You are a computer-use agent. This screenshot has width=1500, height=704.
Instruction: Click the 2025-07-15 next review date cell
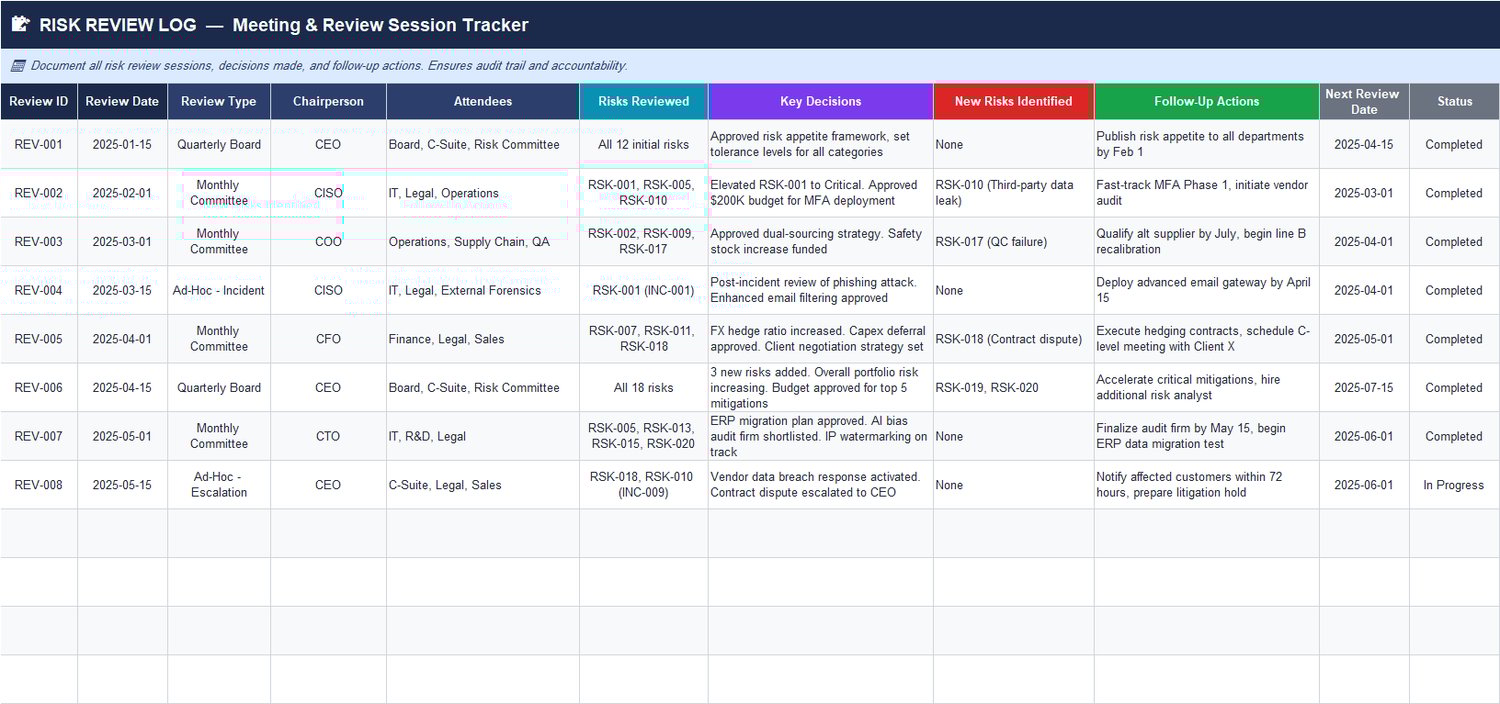[1363, 387]
